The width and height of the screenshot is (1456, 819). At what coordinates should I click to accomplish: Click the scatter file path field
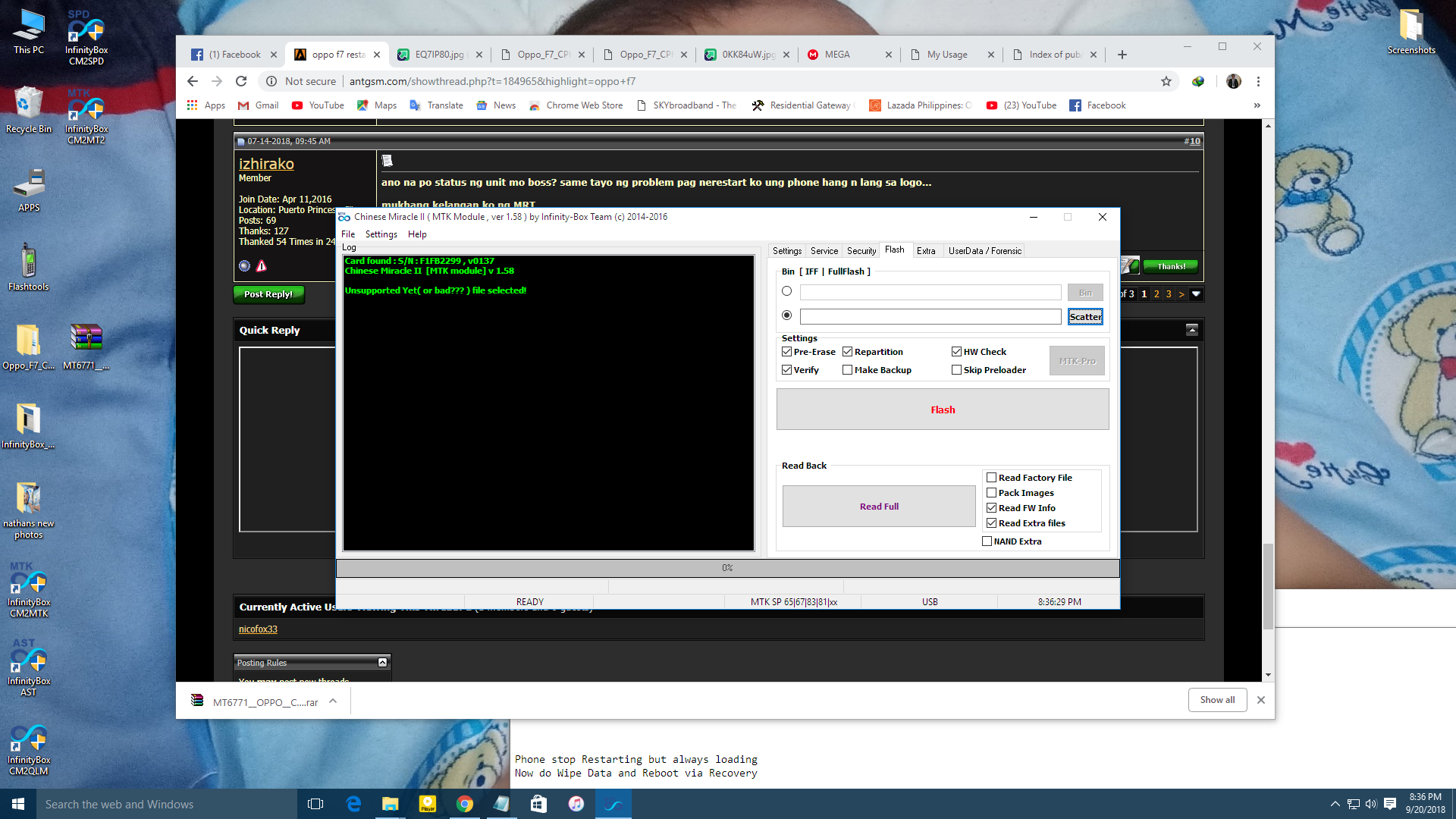point(930,317)
